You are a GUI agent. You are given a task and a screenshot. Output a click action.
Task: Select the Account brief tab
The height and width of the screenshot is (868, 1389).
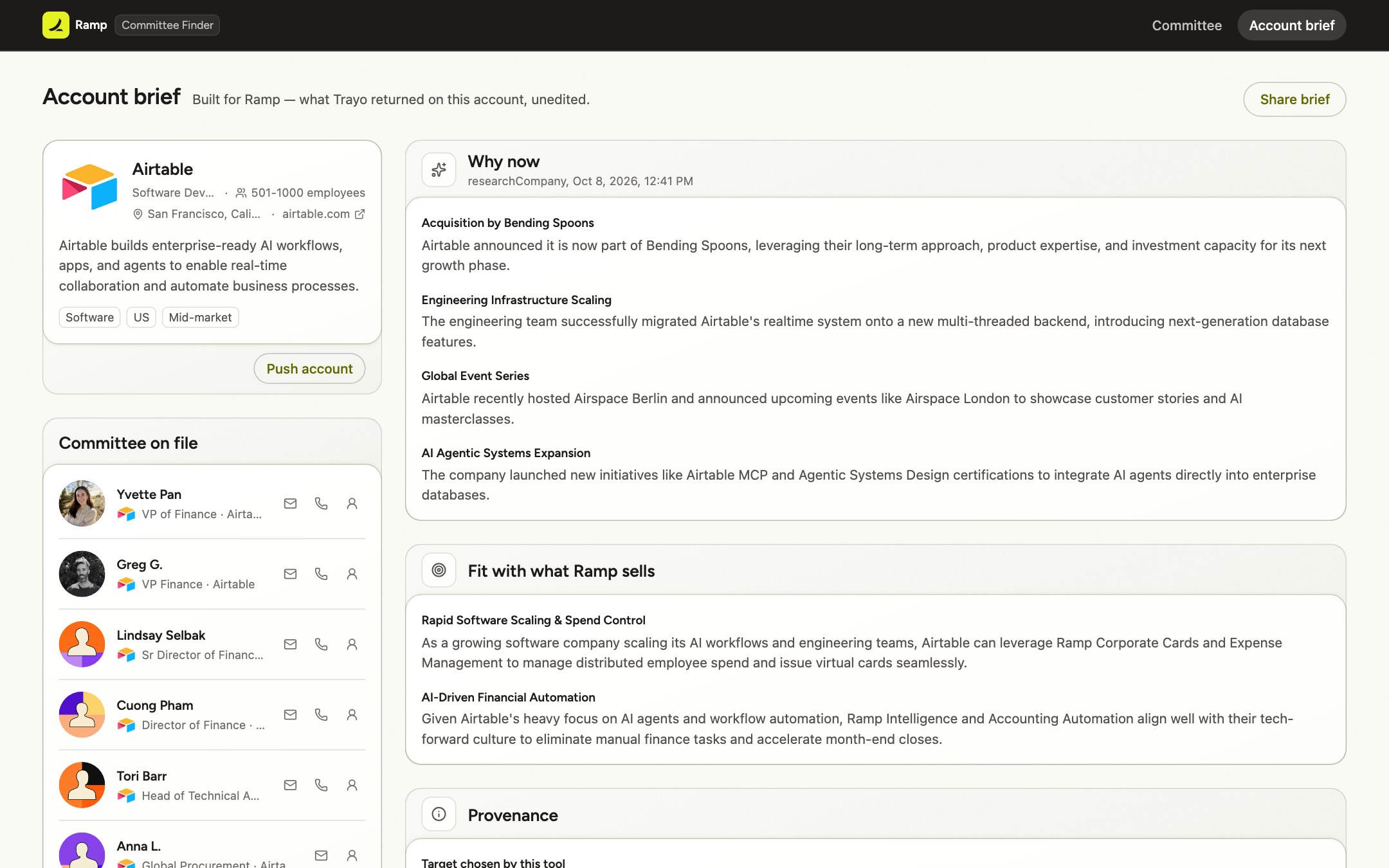point(1291,25)
